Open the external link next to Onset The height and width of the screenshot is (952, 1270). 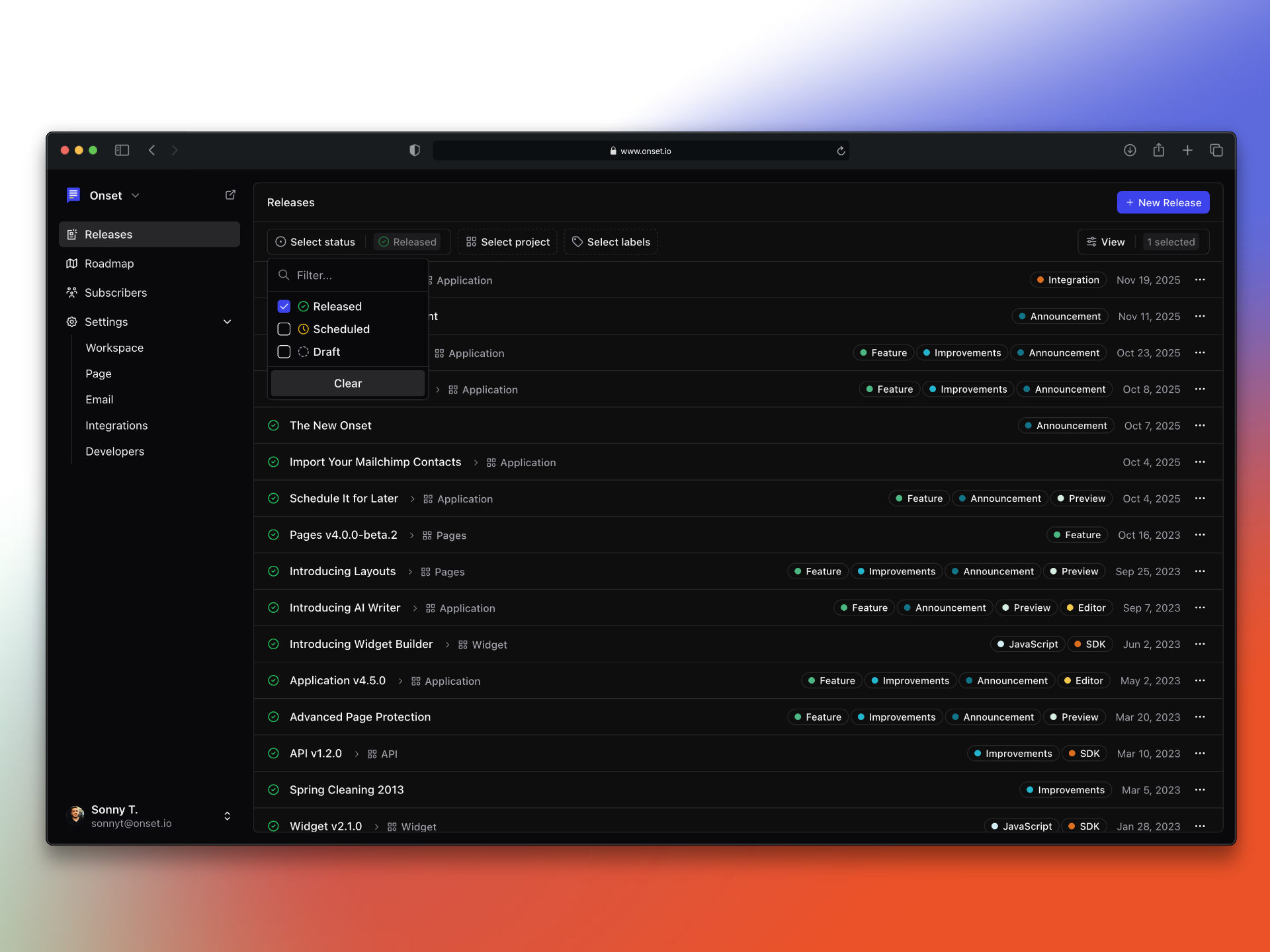230,194
